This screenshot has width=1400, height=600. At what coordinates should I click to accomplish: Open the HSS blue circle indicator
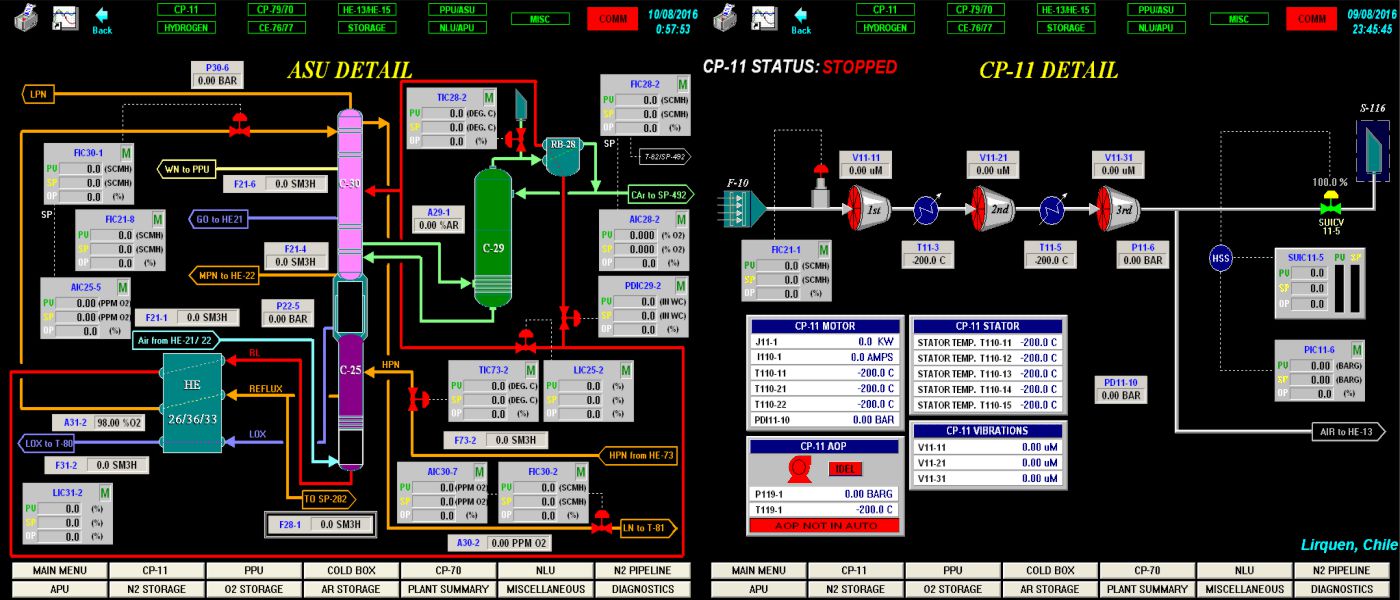[x=1220, y=256]
